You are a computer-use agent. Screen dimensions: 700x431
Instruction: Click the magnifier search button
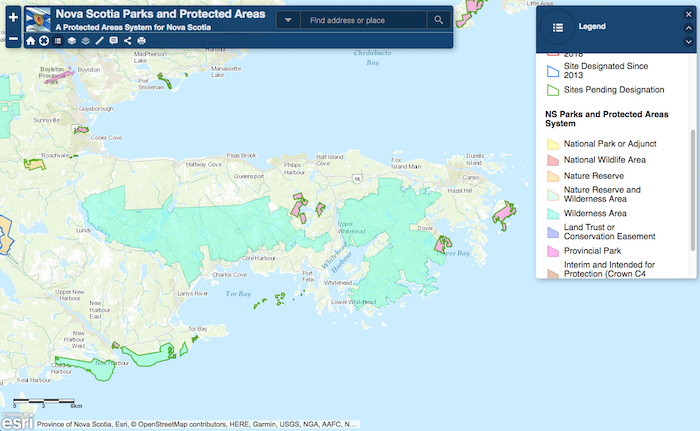pyautogui.click(x=438, y=20)
